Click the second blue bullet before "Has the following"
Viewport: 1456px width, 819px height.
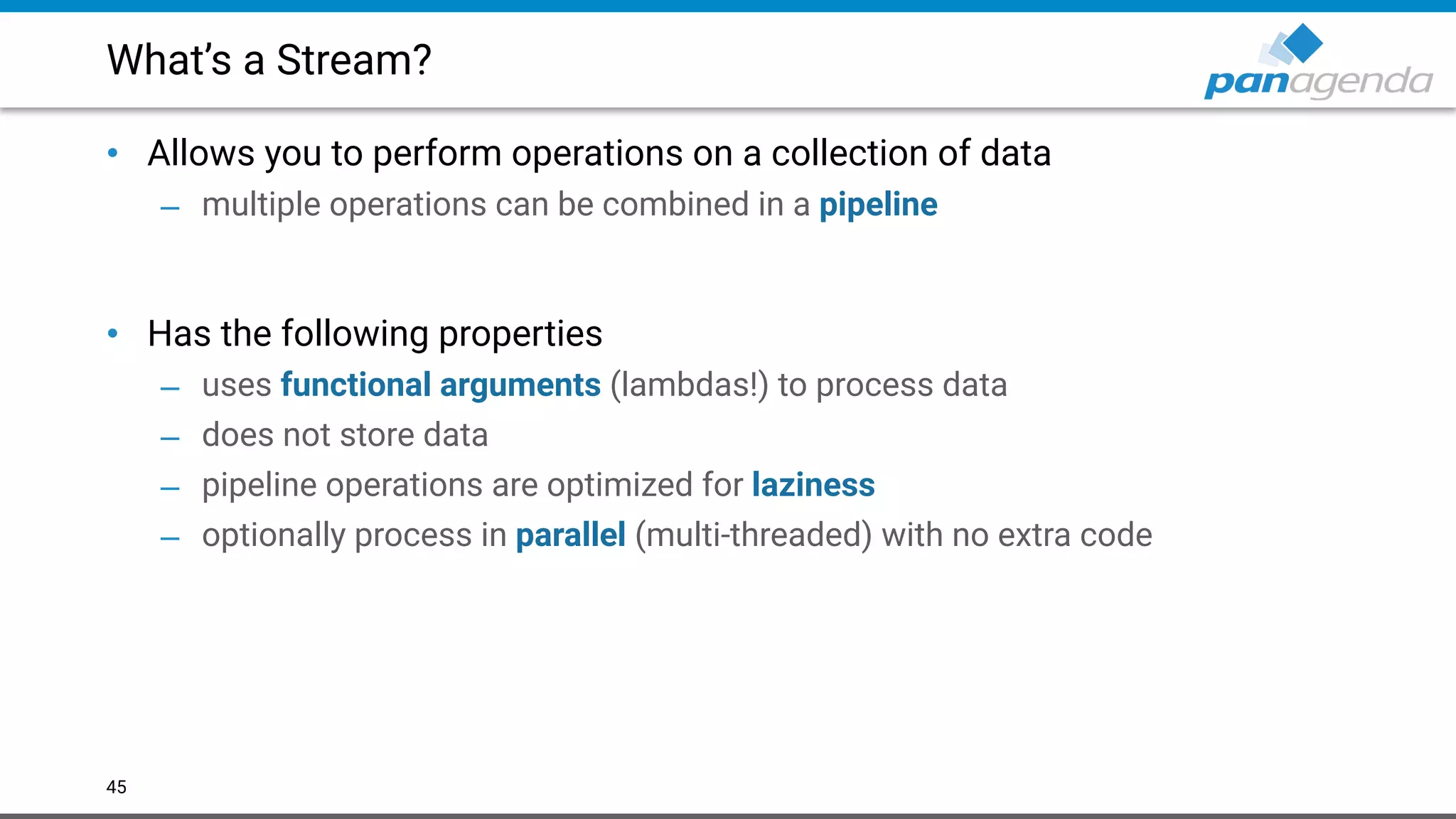click(112, 333)
